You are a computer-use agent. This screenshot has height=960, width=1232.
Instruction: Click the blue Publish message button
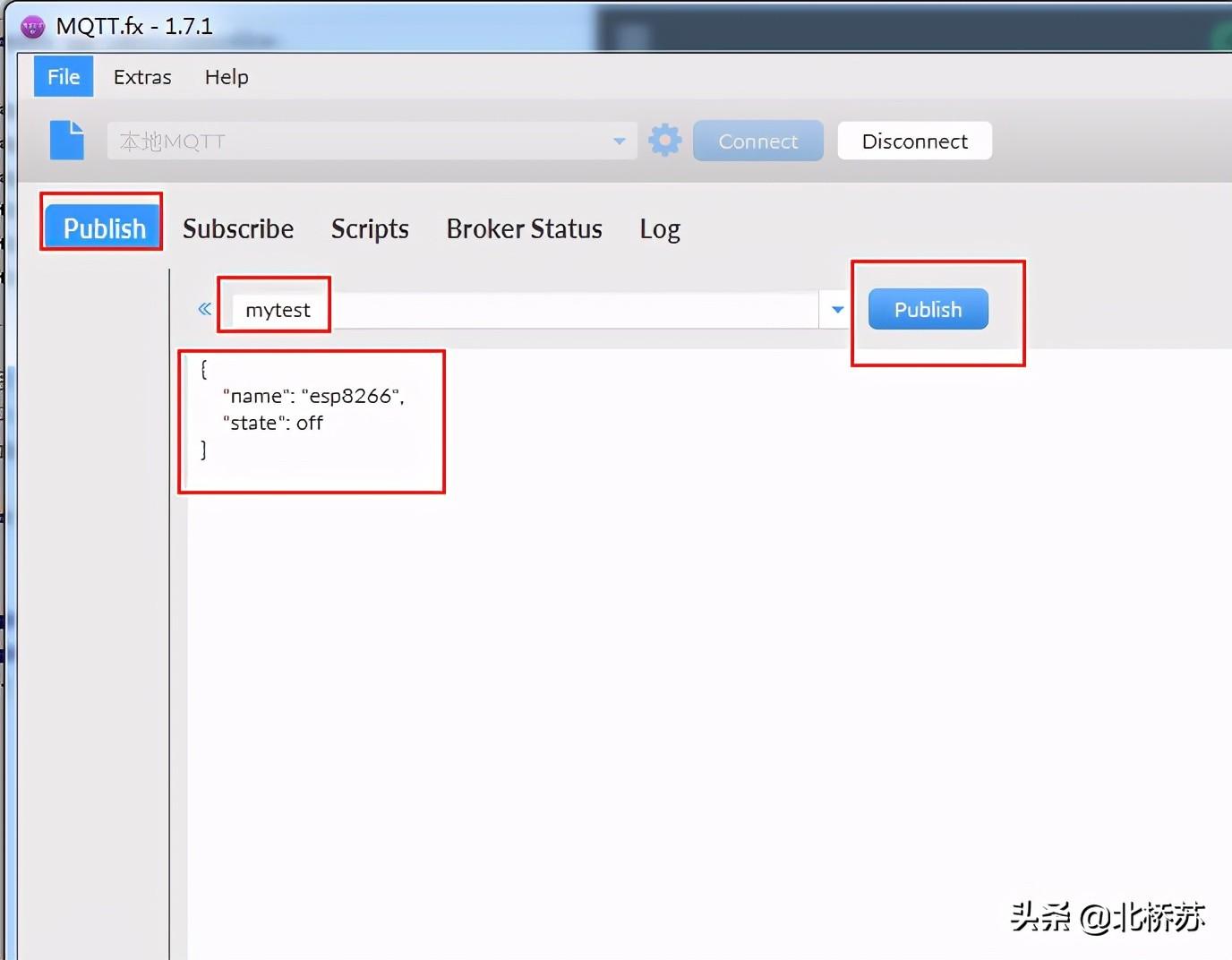(x=928, y=309)
